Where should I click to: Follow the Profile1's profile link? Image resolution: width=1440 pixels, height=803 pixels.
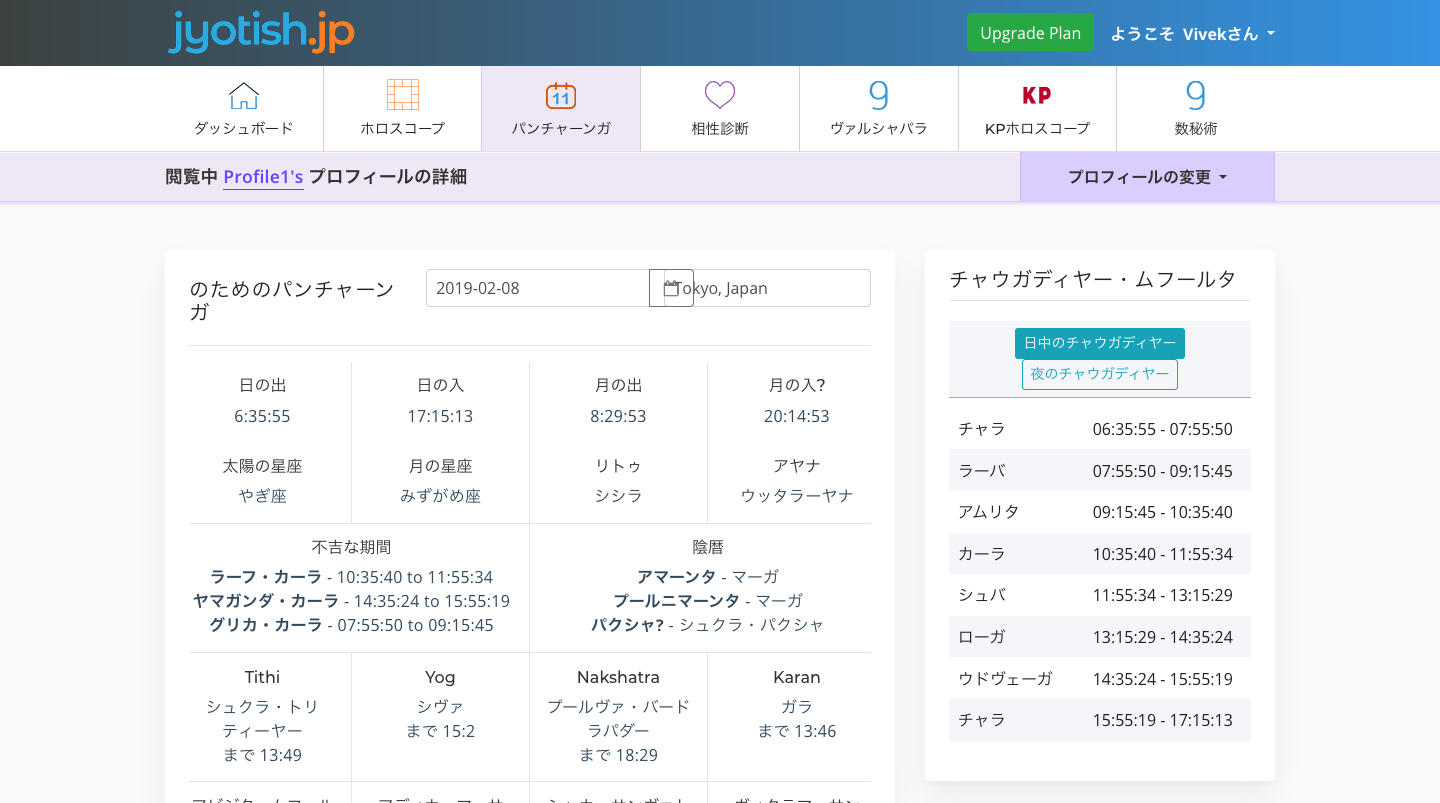point(263,177)
